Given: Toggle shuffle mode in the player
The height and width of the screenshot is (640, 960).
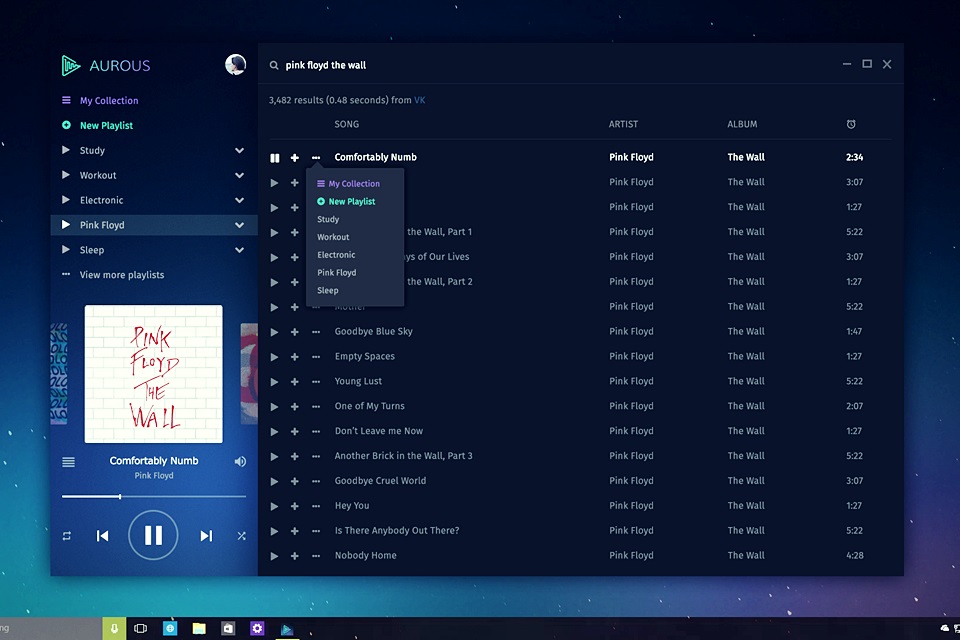Looking at the screenshot, I should [242, 536].
